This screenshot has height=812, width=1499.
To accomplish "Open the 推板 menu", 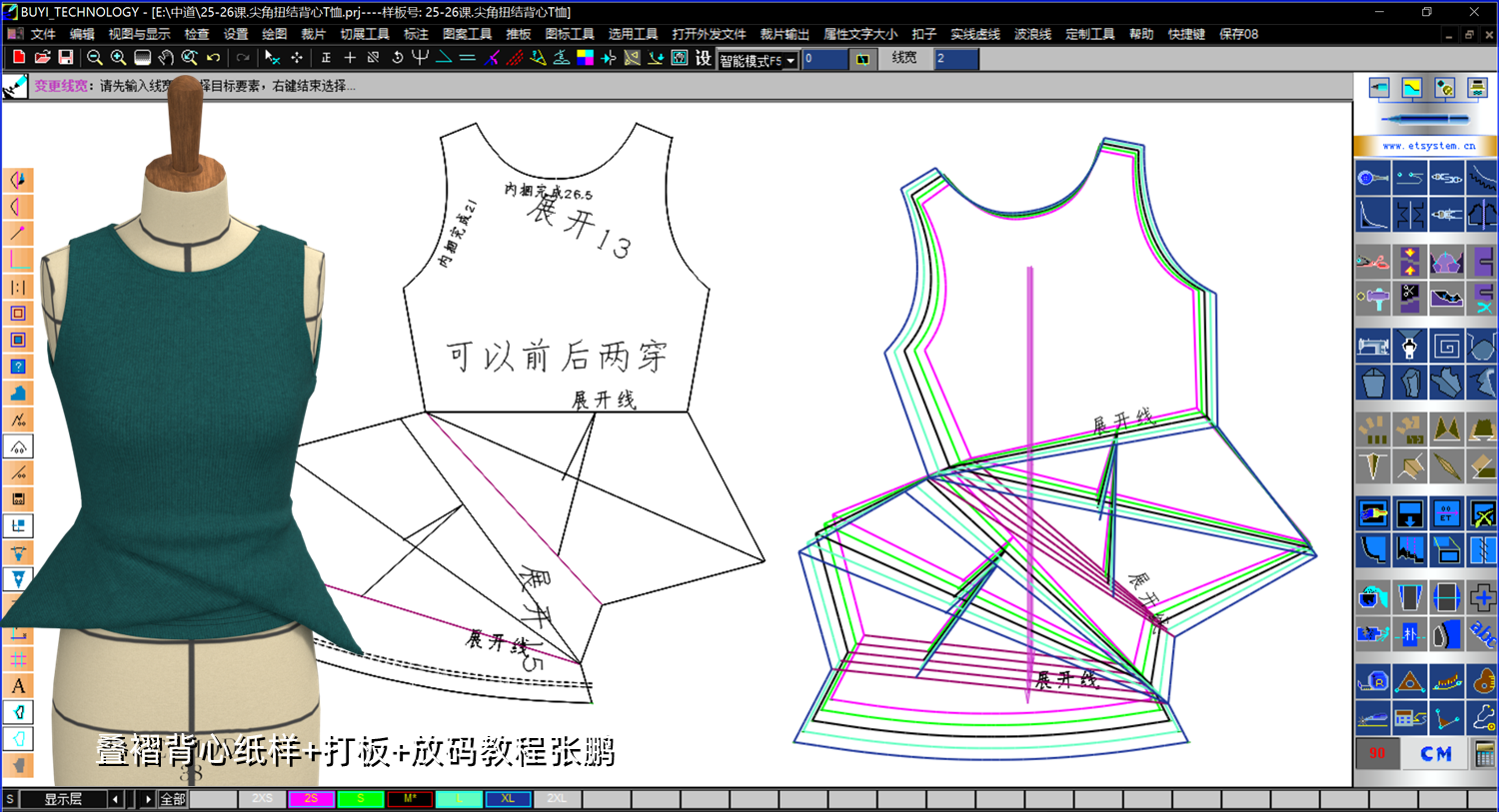I will coord(519,34).
